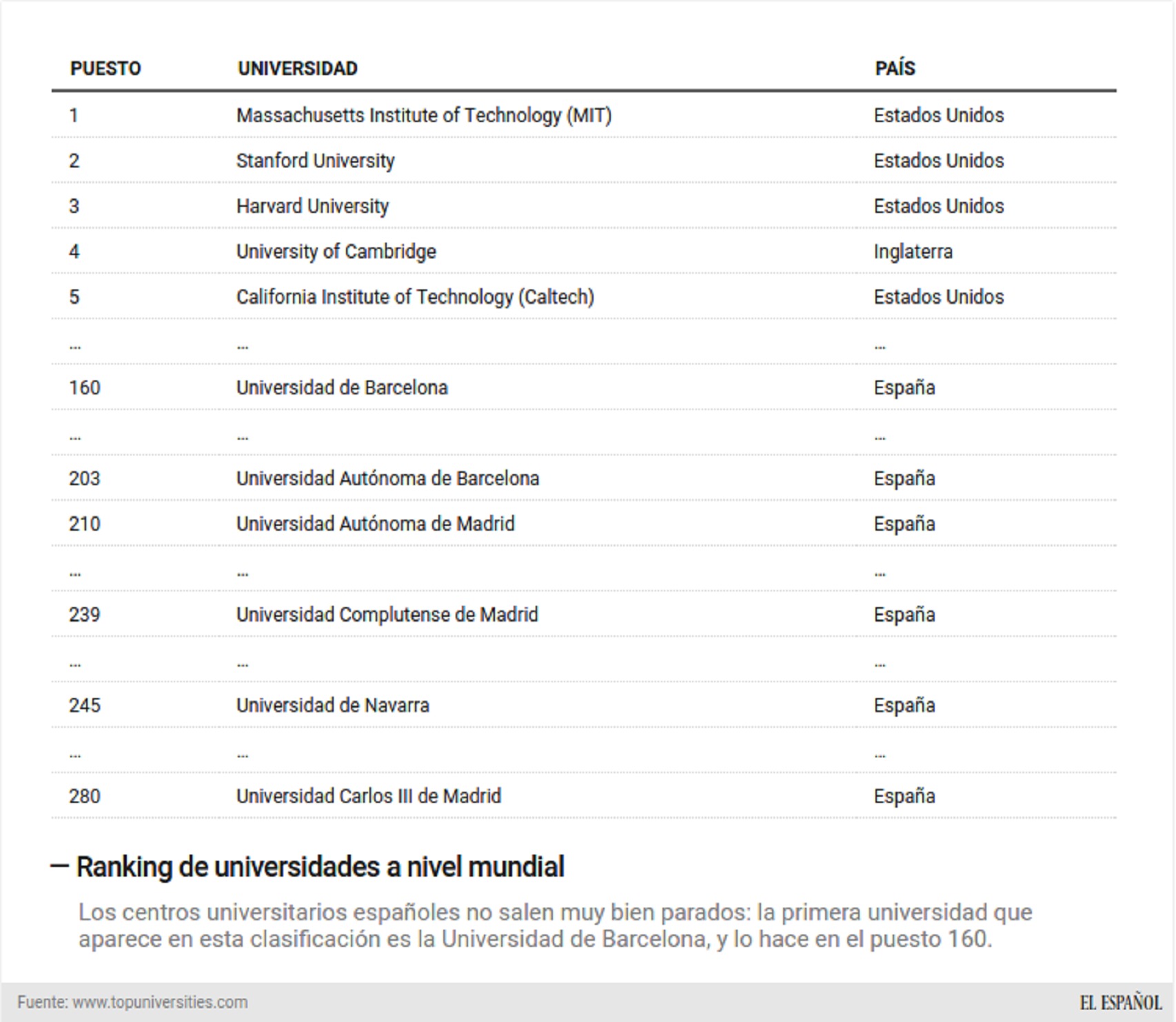The image size is (1176, 1022).
Task: Select the Universidad de Barcelona row
Action: point(342,388)
